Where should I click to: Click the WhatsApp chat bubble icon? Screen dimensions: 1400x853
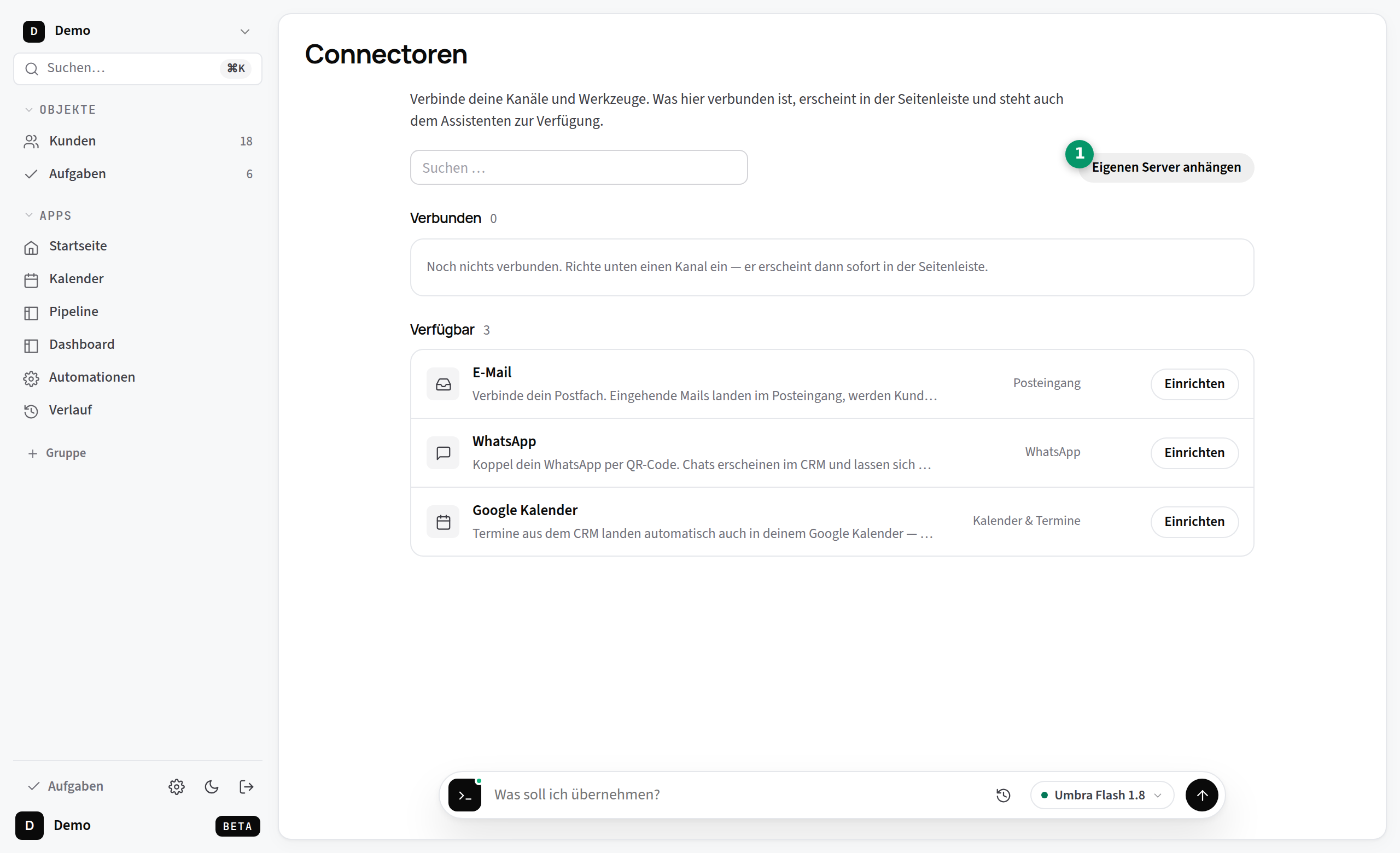[443, 453]
